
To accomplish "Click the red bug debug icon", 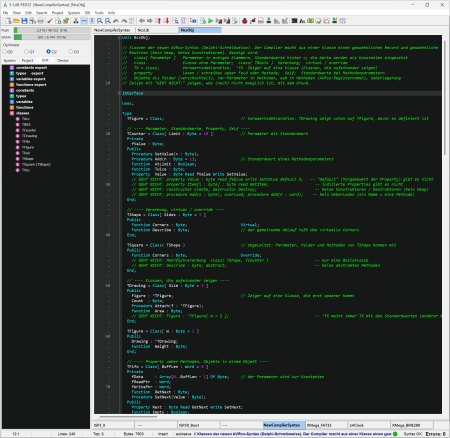I will [x=245, y=21].
